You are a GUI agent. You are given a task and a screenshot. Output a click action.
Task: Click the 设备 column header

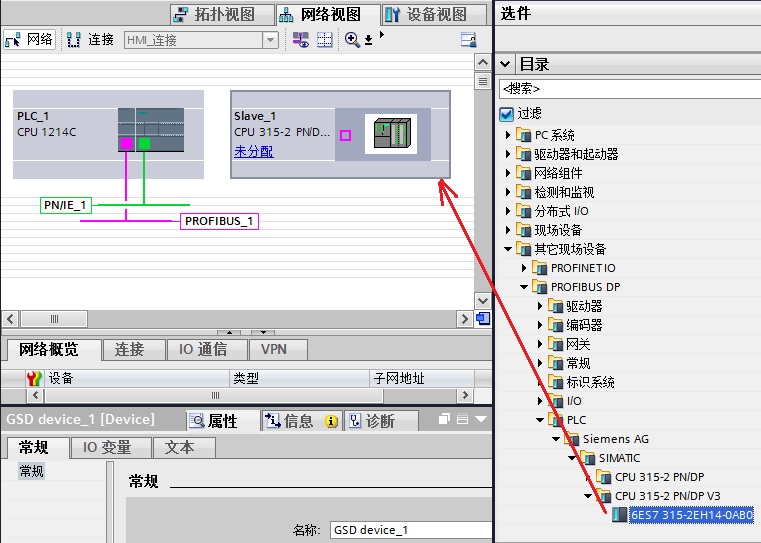coord(136,378)
